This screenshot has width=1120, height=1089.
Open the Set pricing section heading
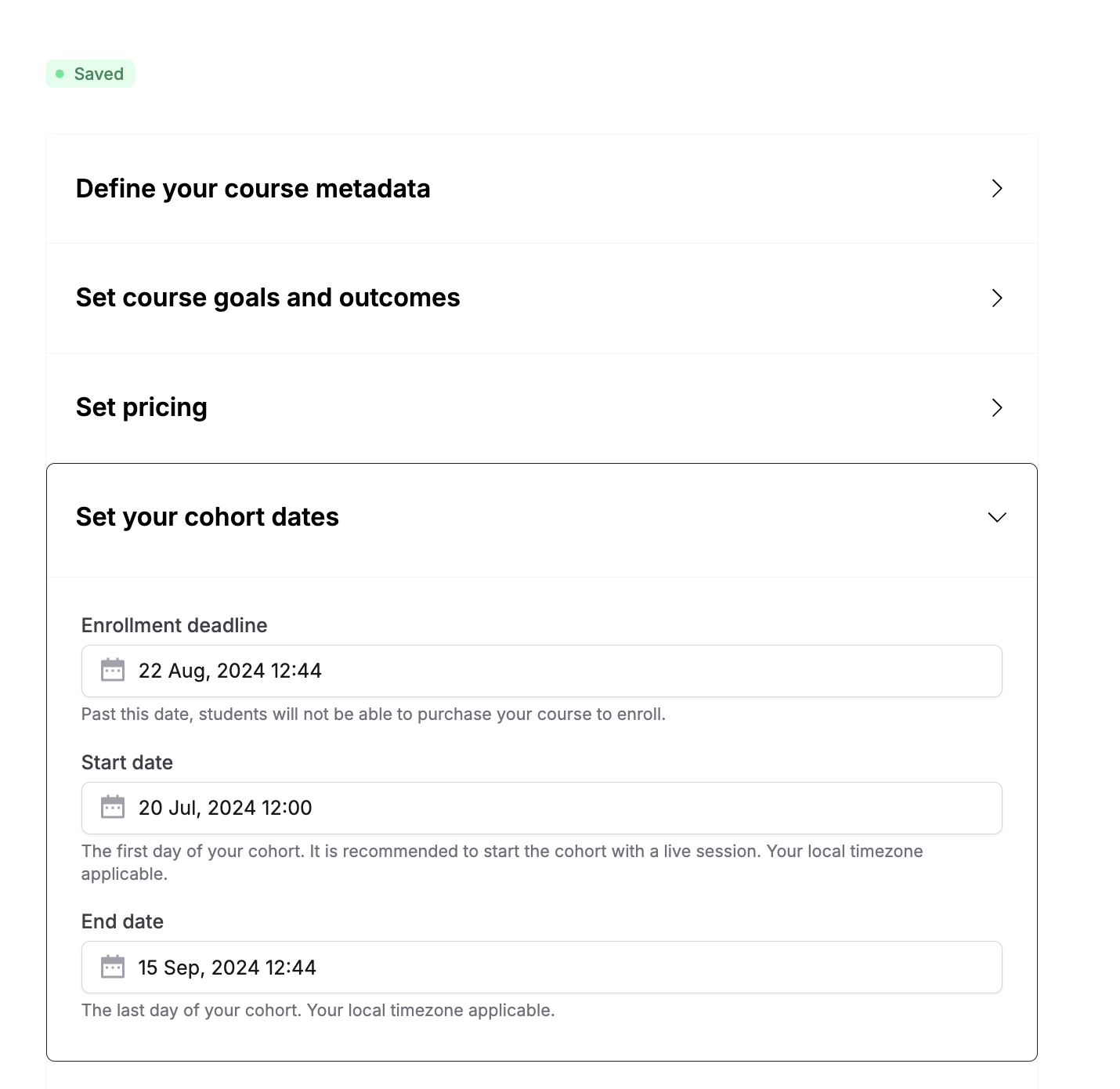142,407
